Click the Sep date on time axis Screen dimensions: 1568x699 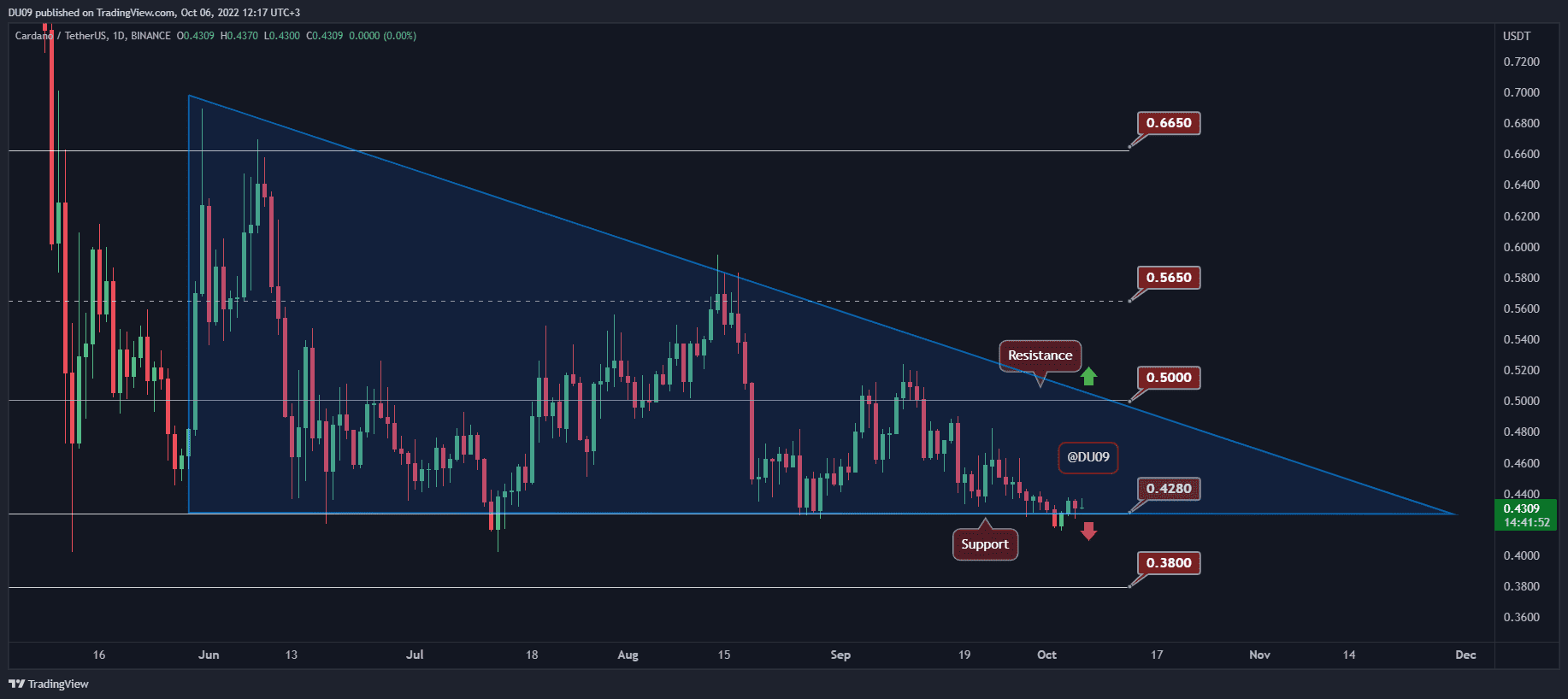coord(840,655)
